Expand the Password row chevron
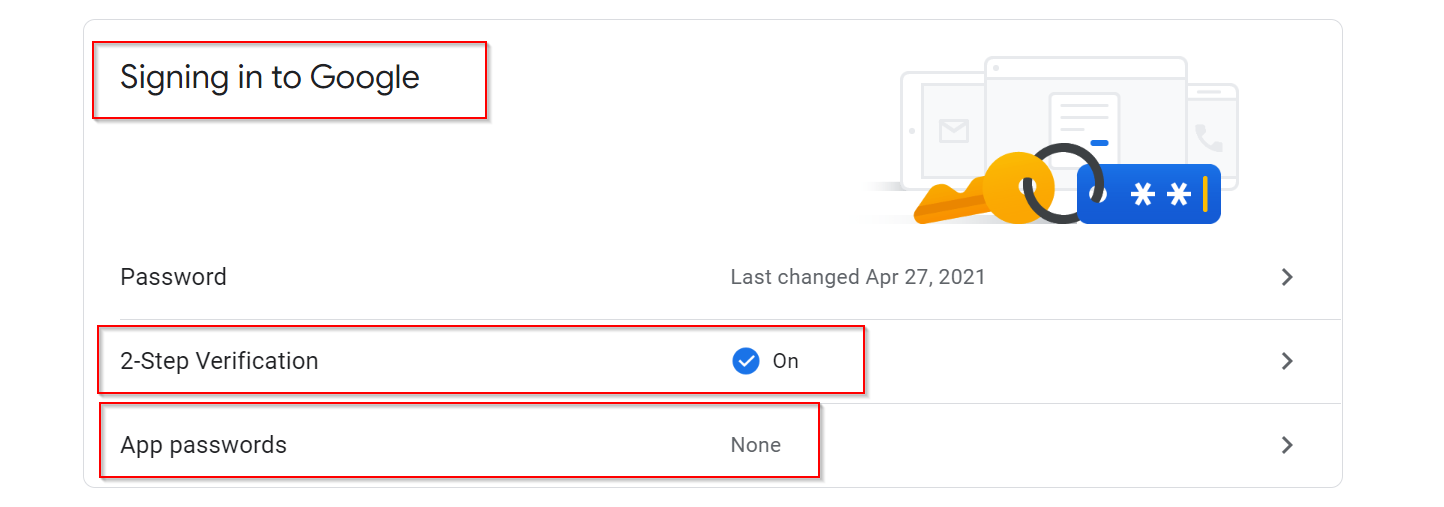 pyautogui.click(x=1287, y=277)
